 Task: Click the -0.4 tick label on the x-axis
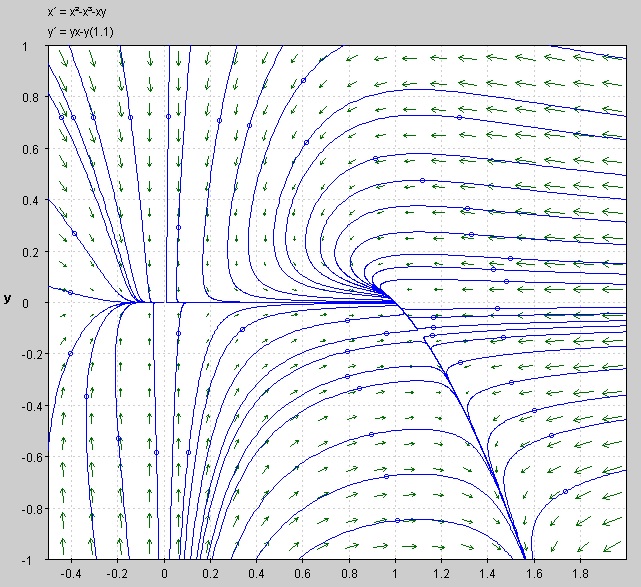tap(71, 574)
